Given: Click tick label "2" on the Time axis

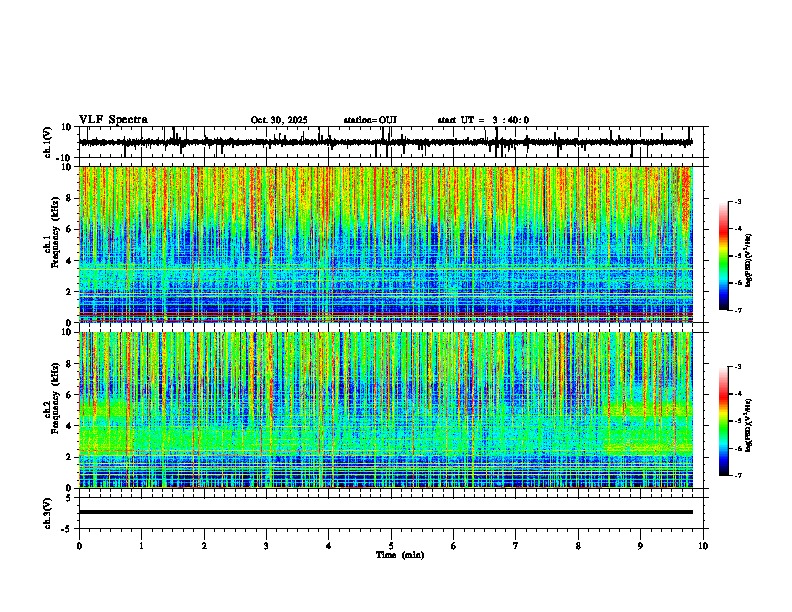Looking at the screenshot, I should click(204, 546).
